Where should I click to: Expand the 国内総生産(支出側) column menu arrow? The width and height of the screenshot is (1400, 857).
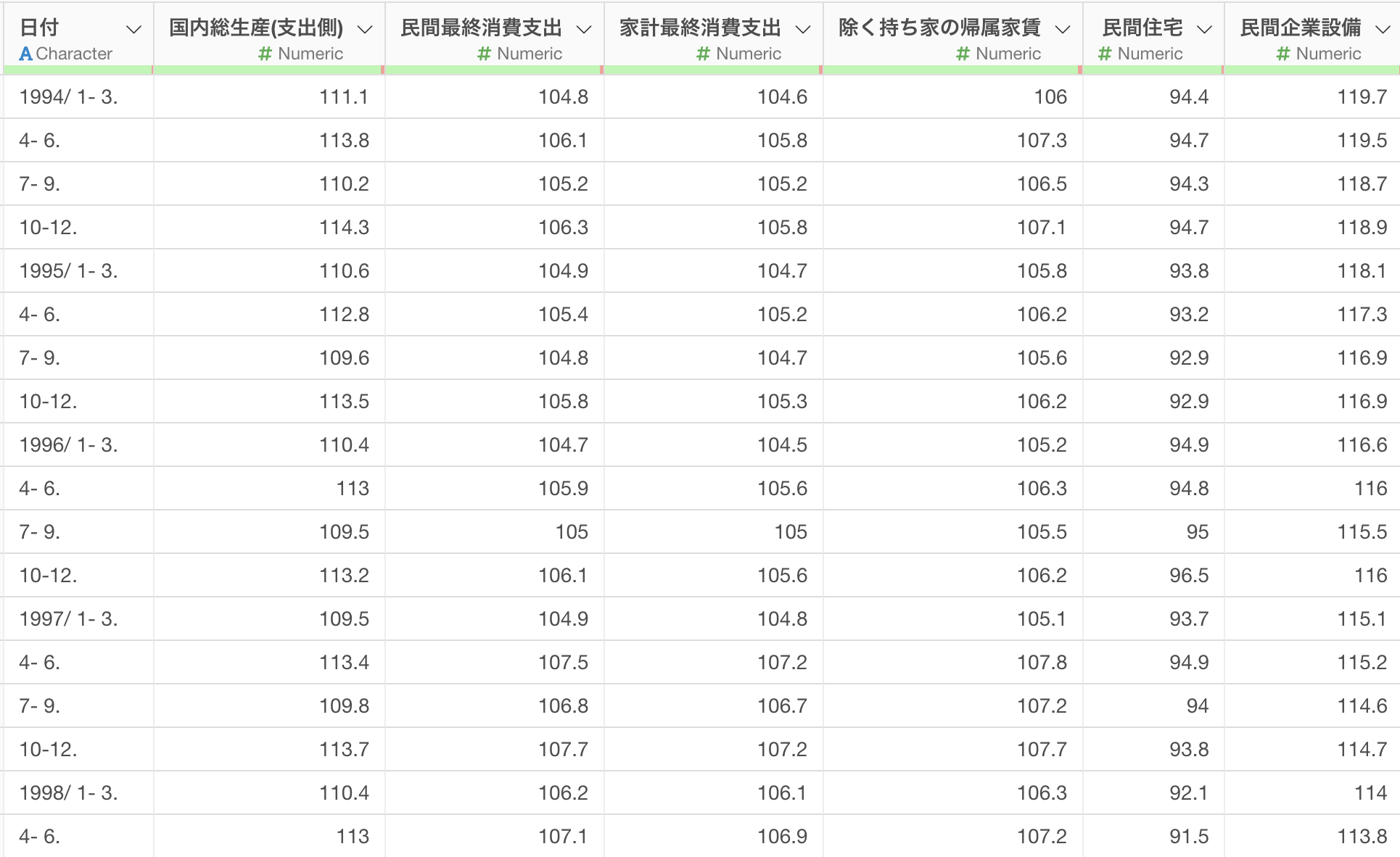(x=365, y=30)
